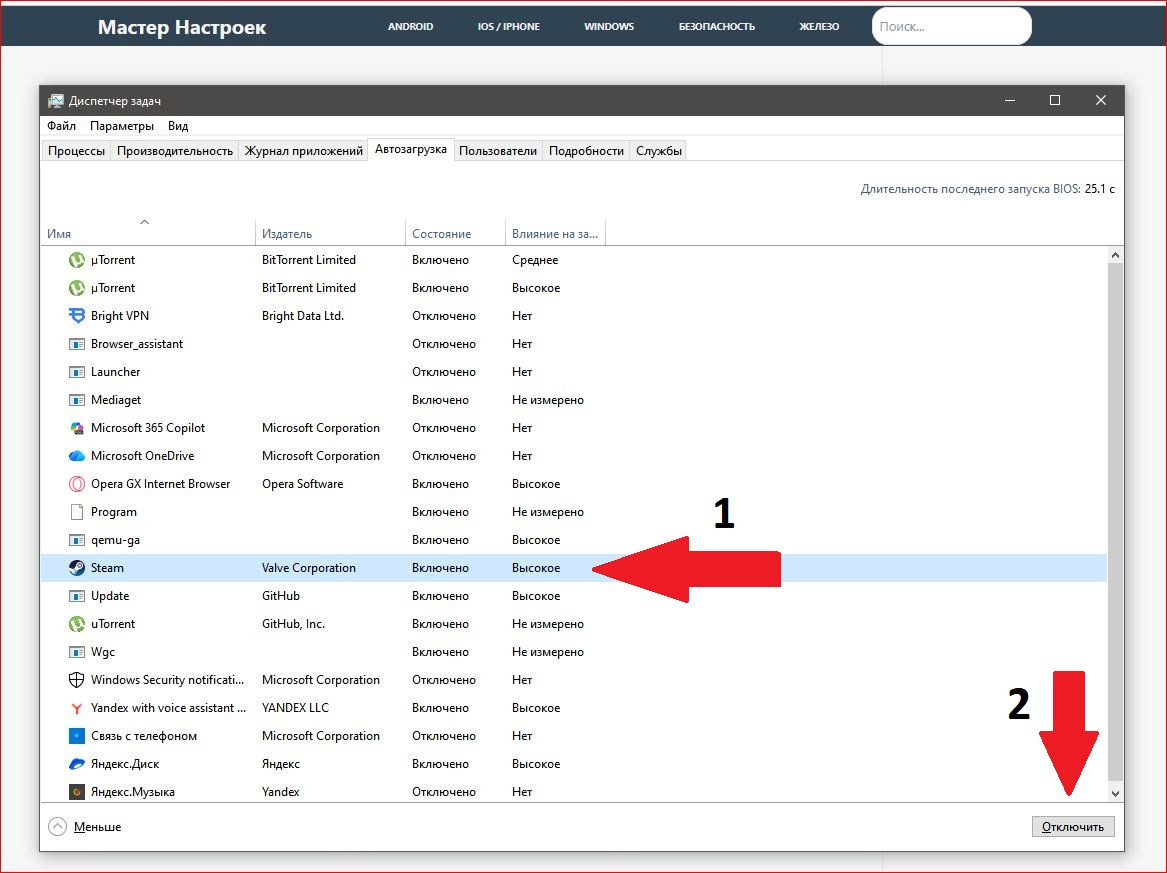This screenshot has width=1167, height=873.
Task: Open the Вид menu
Action: coord(178,126)
